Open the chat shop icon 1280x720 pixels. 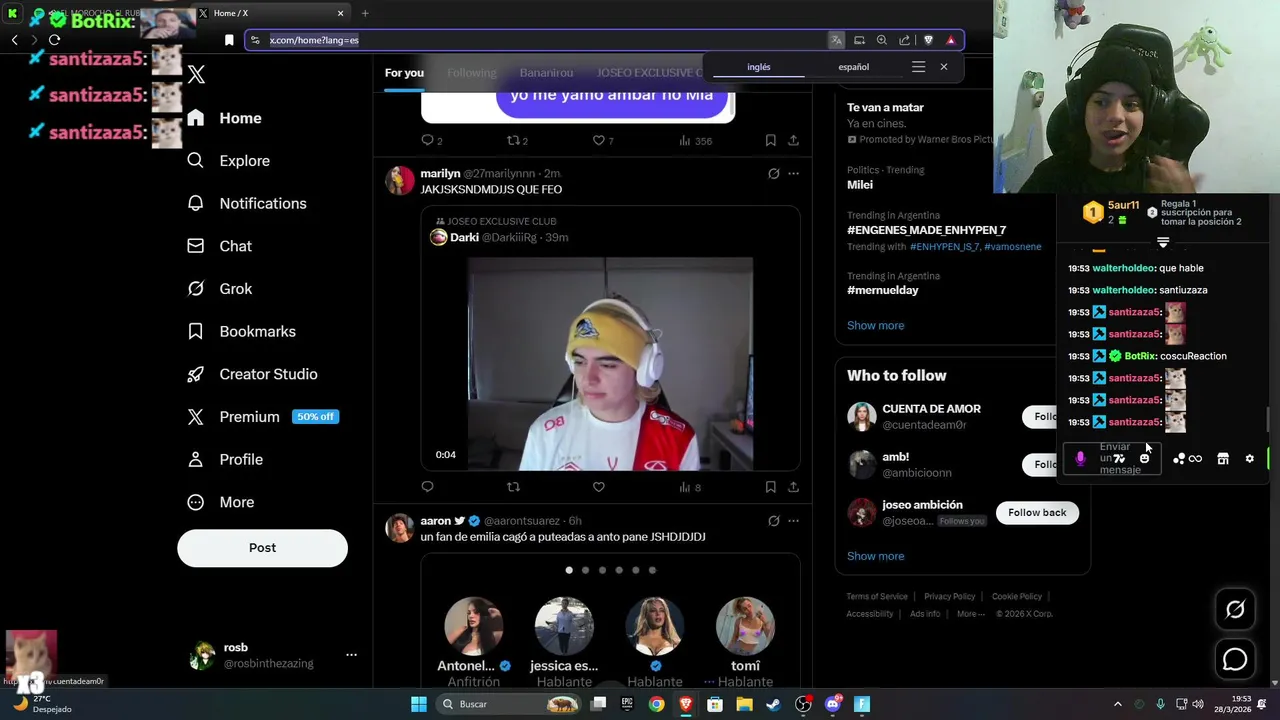[x=1222, y=459]
